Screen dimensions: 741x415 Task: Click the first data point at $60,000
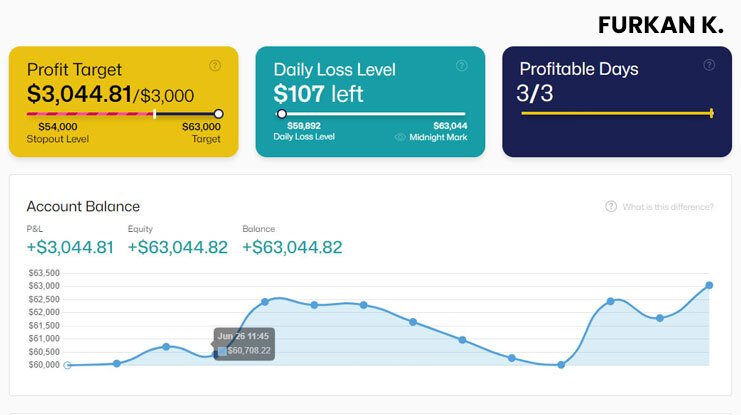coord(68,365)
